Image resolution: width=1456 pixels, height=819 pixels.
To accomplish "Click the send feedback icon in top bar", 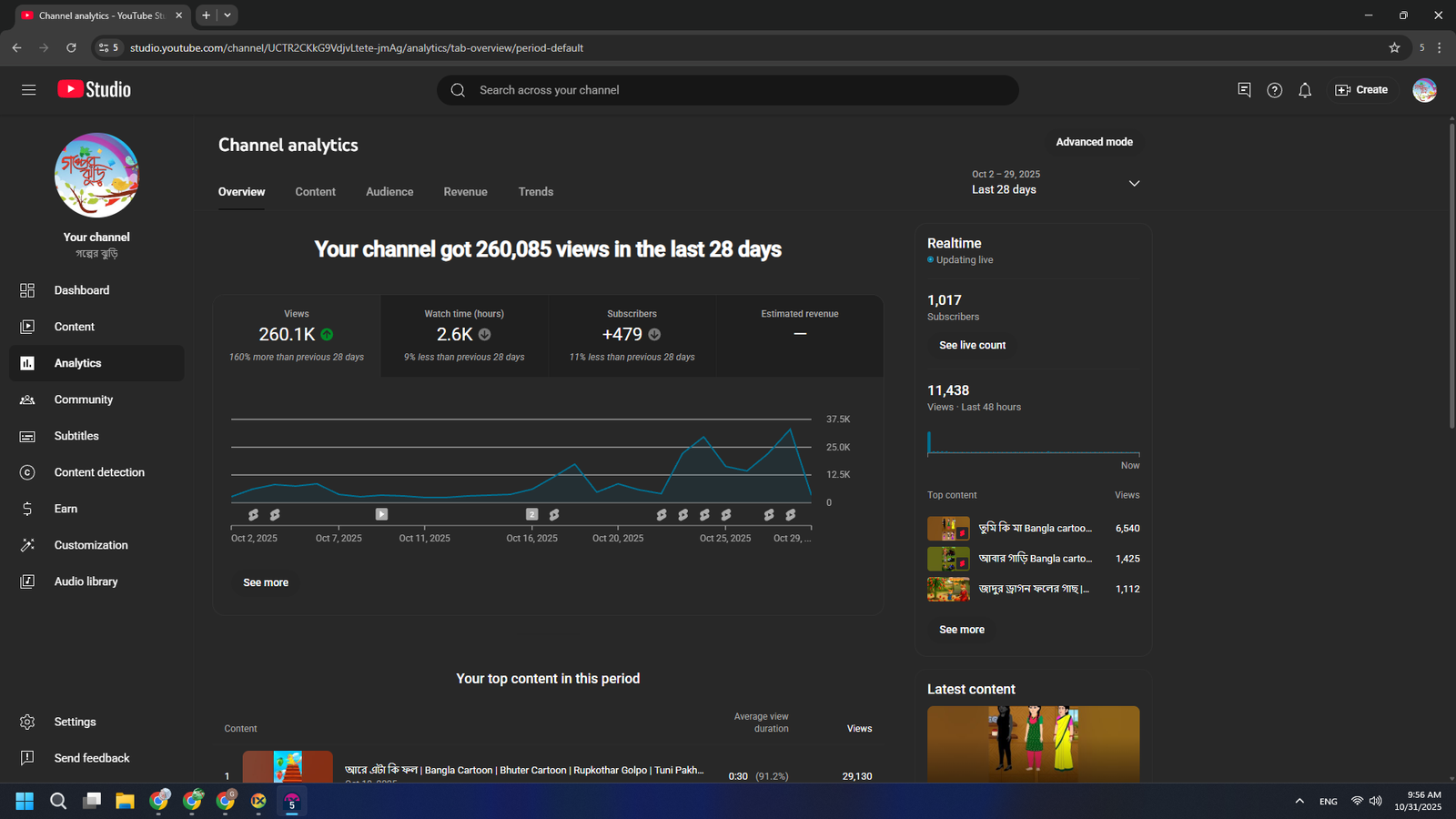I will (1244, 90).
